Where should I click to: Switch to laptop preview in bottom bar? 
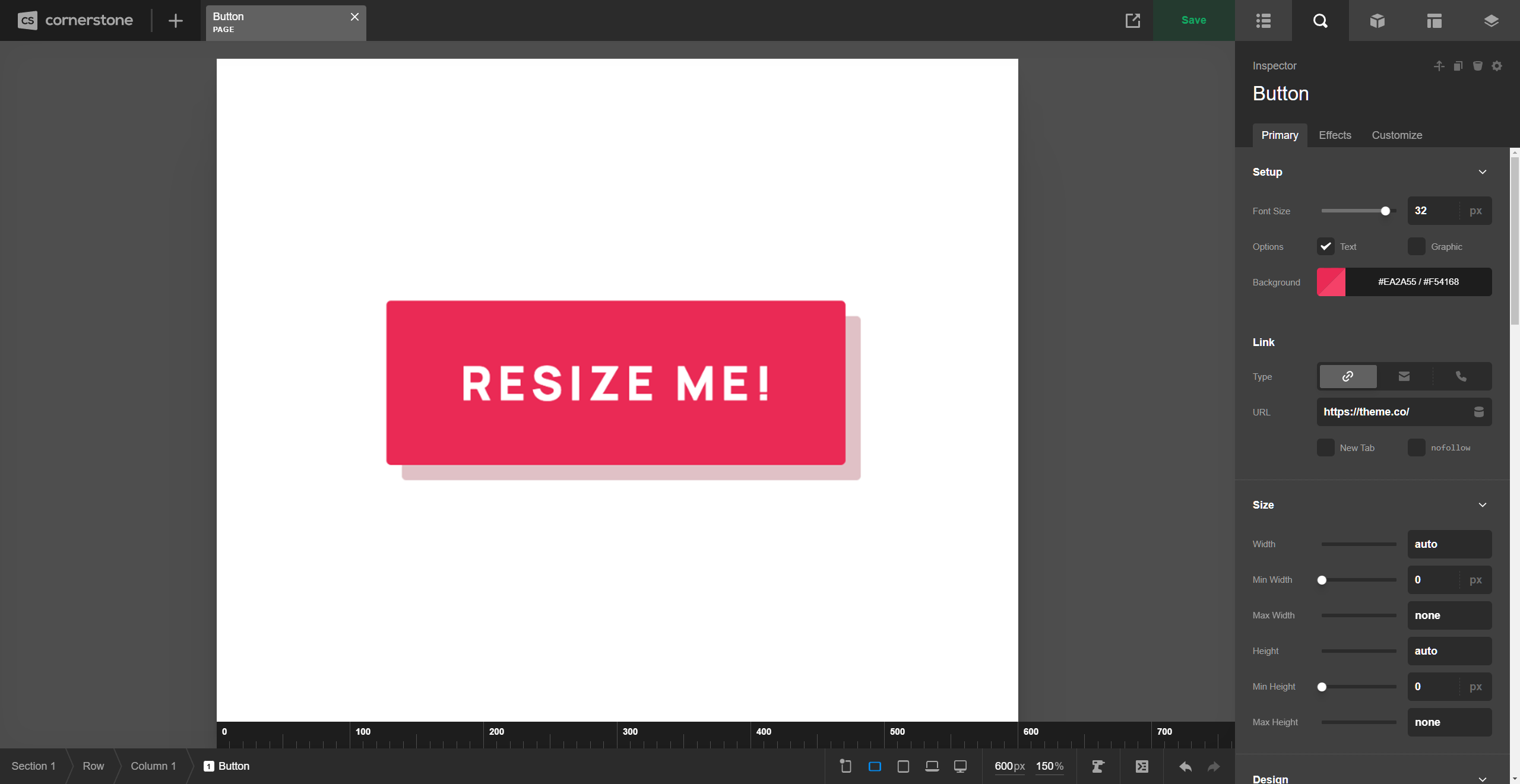(931, 766)
